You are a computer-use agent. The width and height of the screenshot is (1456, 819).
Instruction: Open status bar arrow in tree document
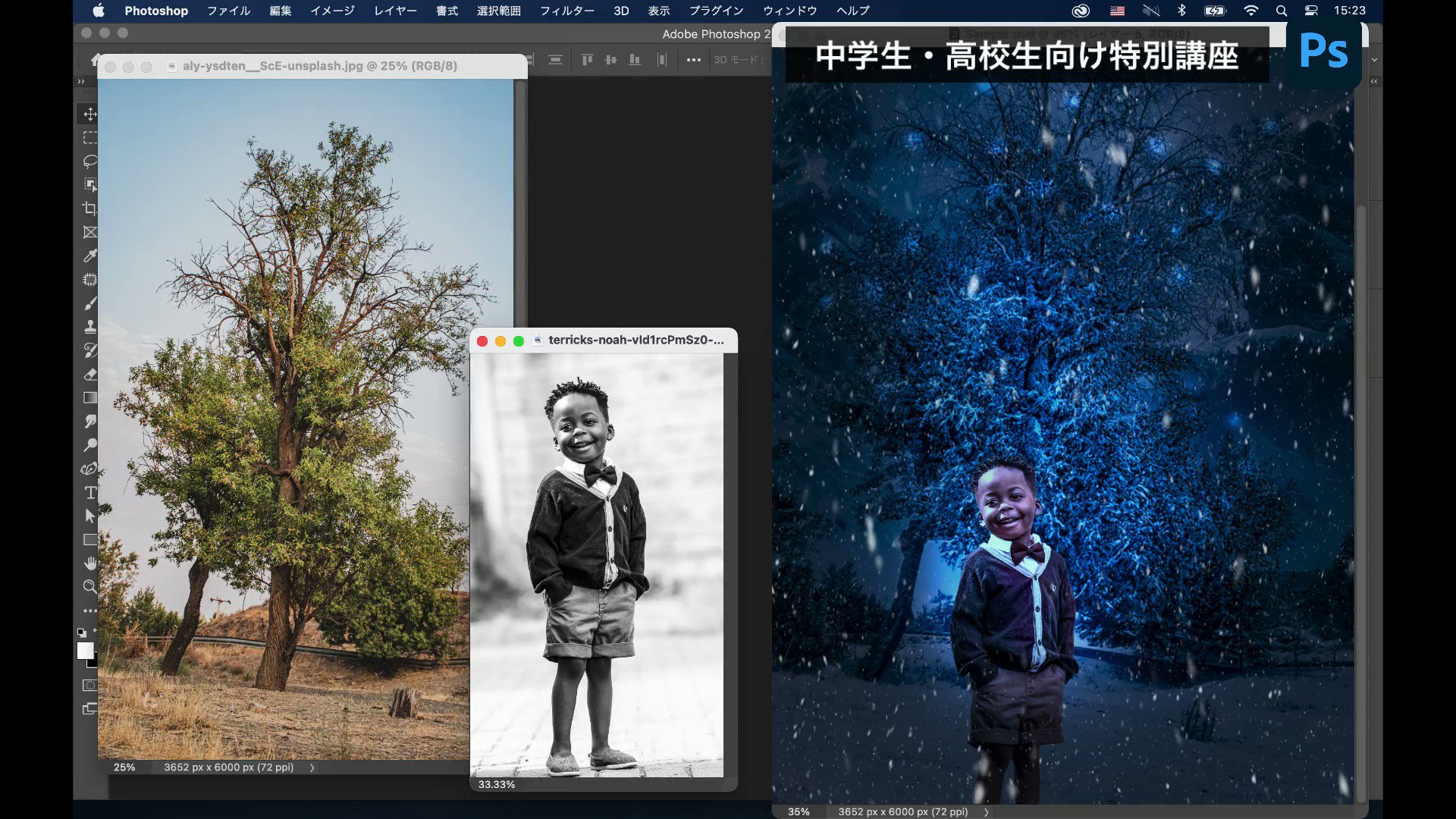[312, 767]
